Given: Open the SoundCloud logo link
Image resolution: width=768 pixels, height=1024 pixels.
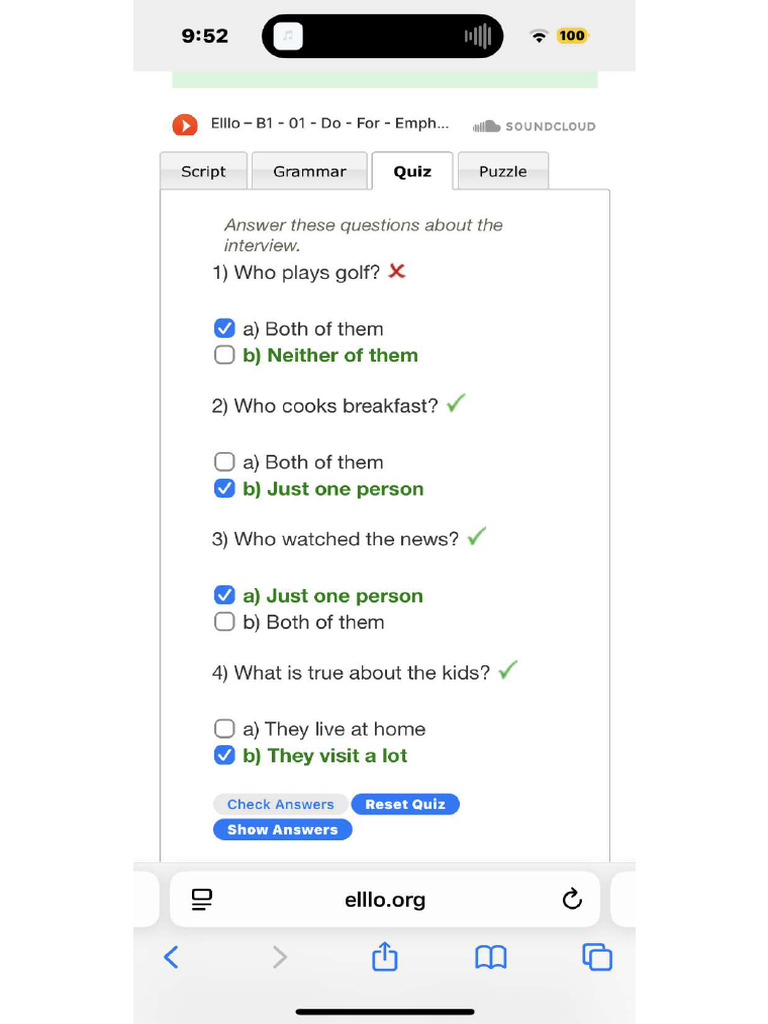Looking at the screenshot, I should coord(534,126).
